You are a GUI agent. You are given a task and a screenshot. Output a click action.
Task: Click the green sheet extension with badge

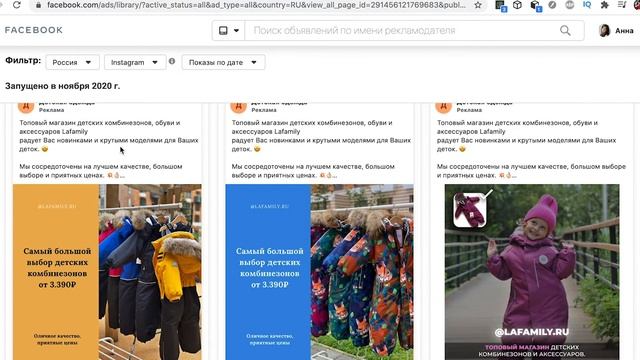500,6
